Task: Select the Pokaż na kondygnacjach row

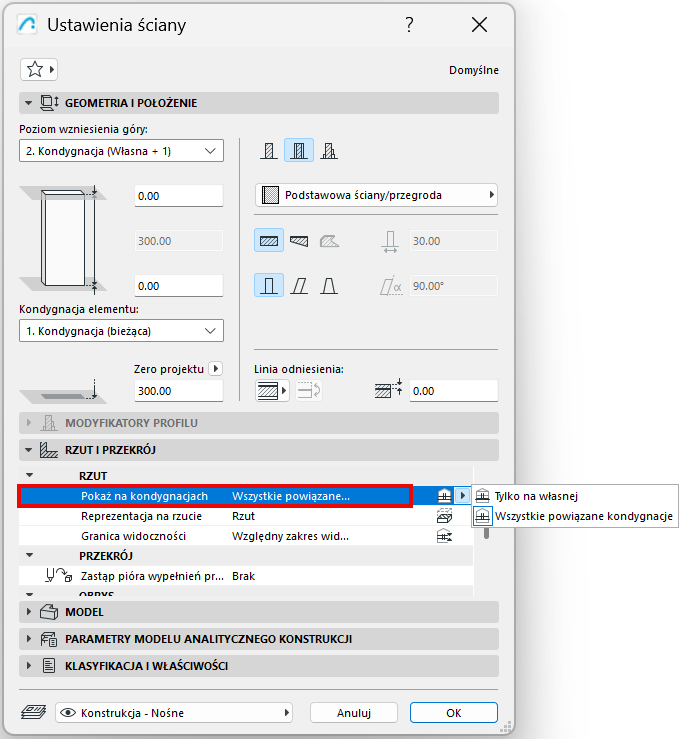Action: 246,496
